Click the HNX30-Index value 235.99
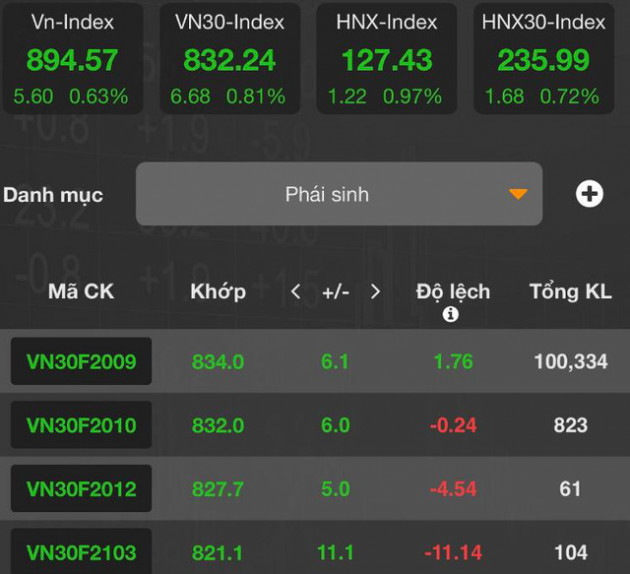 click(x=544, y=60)
